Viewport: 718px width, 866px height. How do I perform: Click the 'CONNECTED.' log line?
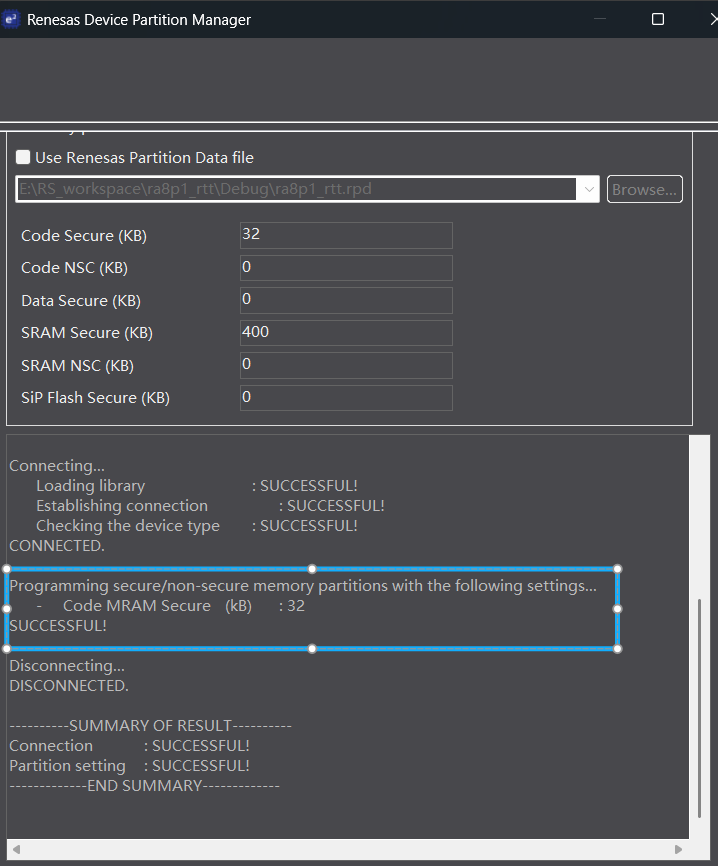point(57,546)
